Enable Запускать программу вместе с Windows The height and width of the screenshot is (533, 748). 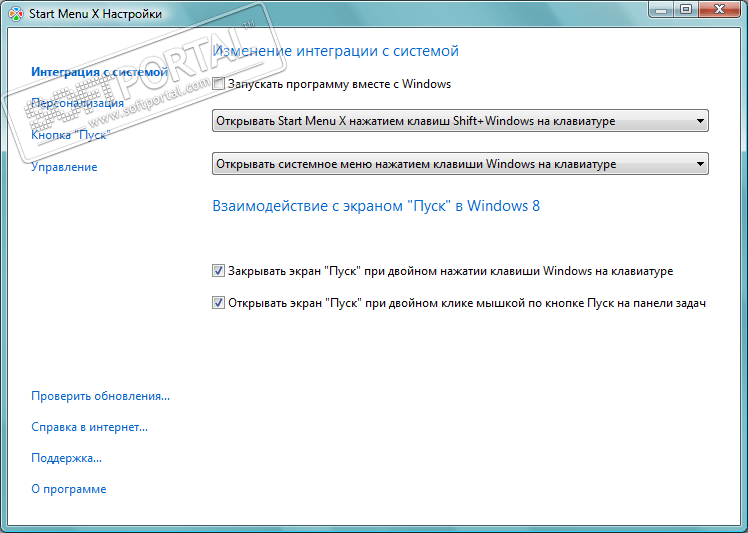pyautogui.click(x=218, y=84)
